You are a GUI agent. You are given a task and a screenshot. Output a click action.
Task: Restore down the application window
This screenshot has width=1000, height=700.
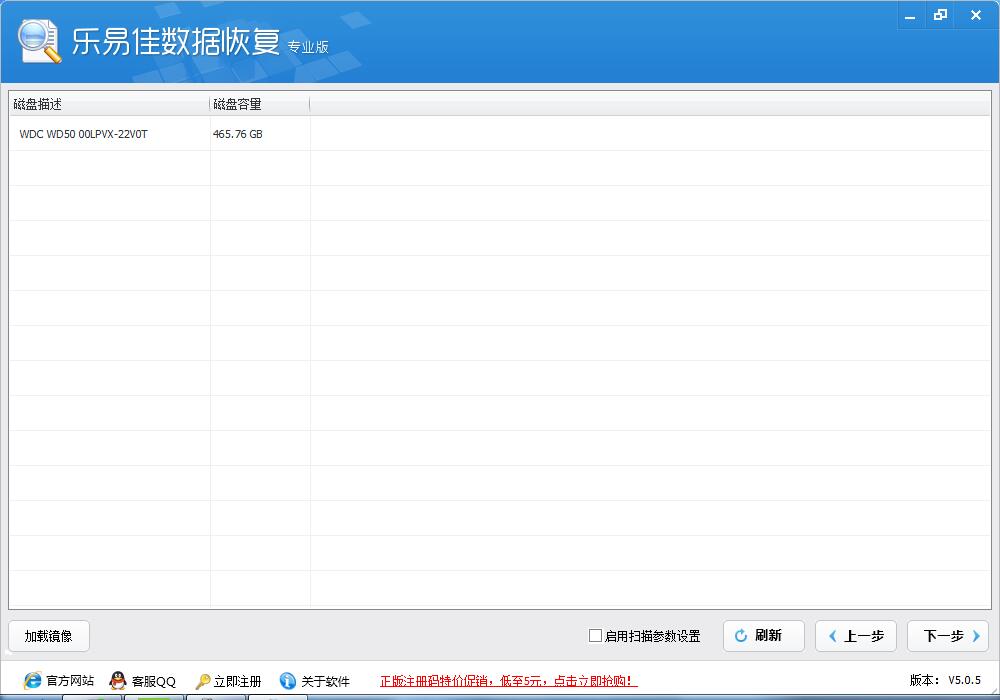tap(940, 15)
